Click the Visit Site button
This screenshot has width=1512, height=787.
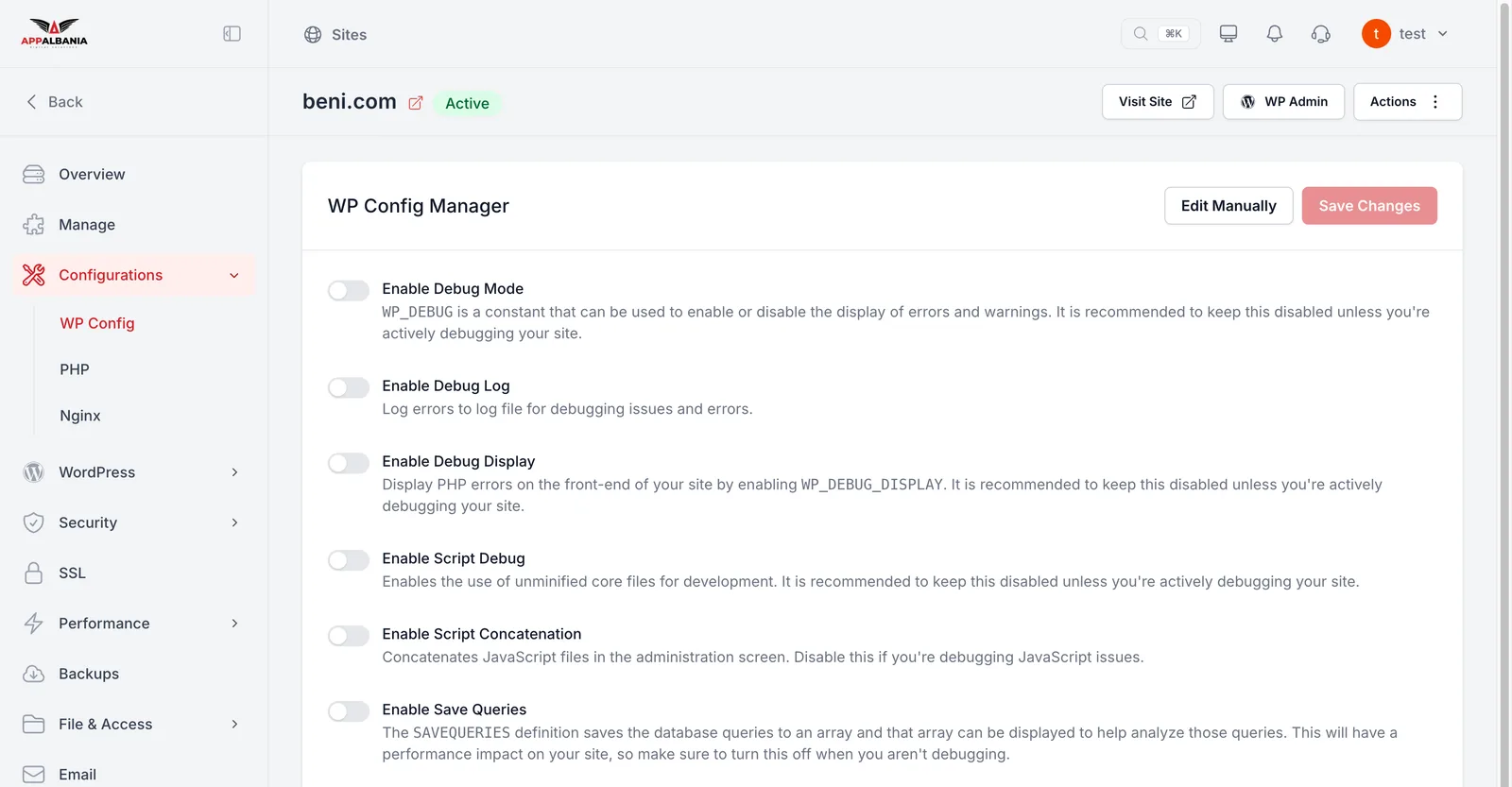tap(1158, 102)
